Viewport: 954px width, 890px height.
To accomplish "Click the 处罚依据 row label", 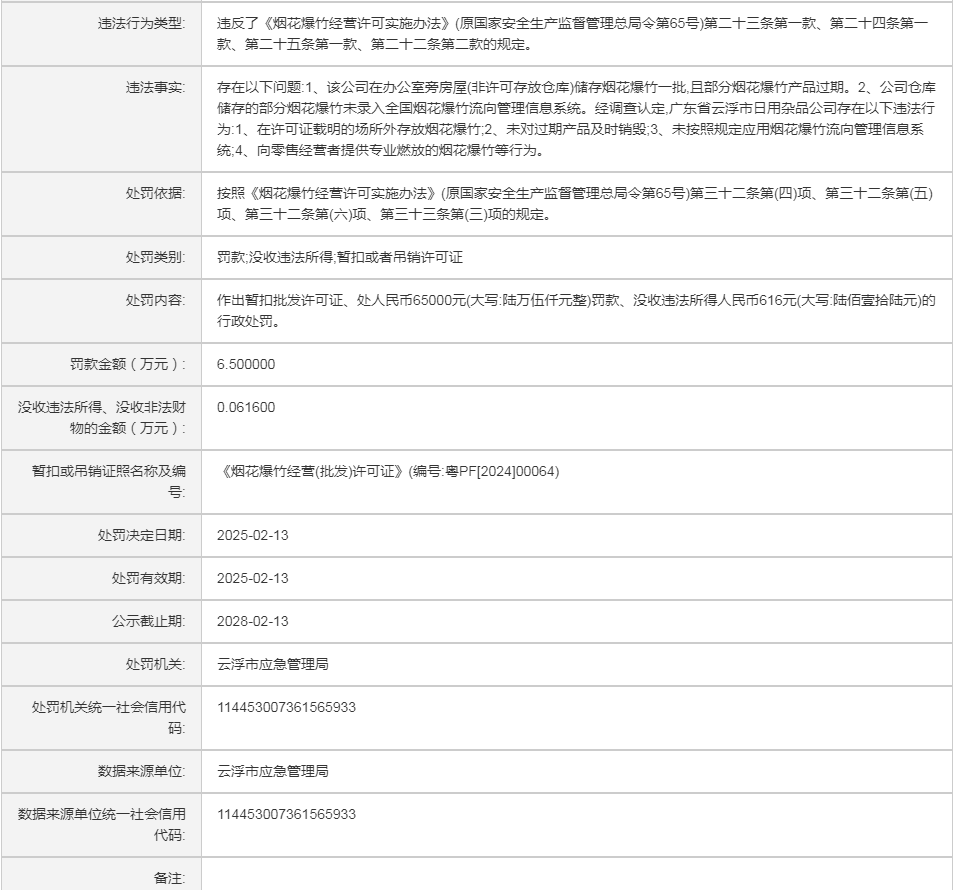I will [155, 194].
